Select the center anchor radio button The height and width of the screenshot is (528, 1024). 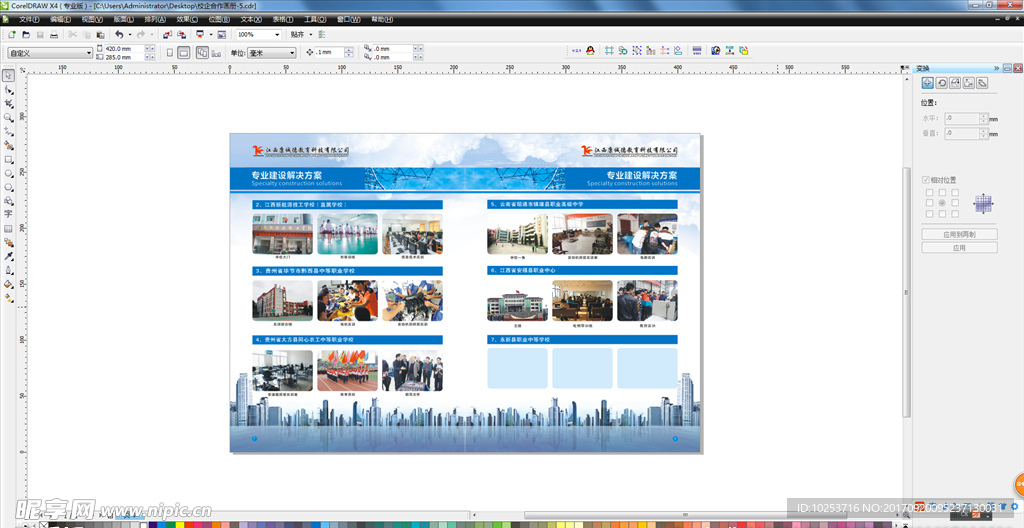942,203
